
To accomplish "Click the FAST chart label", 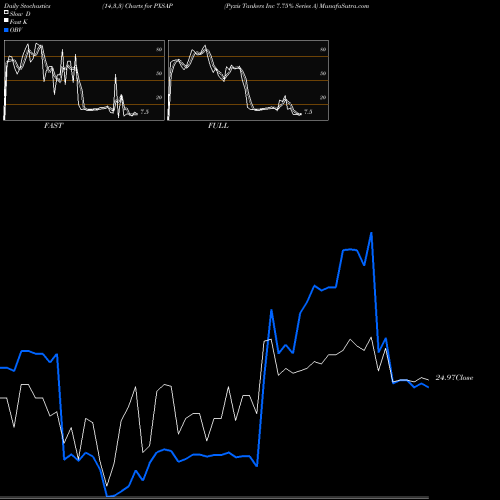I will 53,126.
